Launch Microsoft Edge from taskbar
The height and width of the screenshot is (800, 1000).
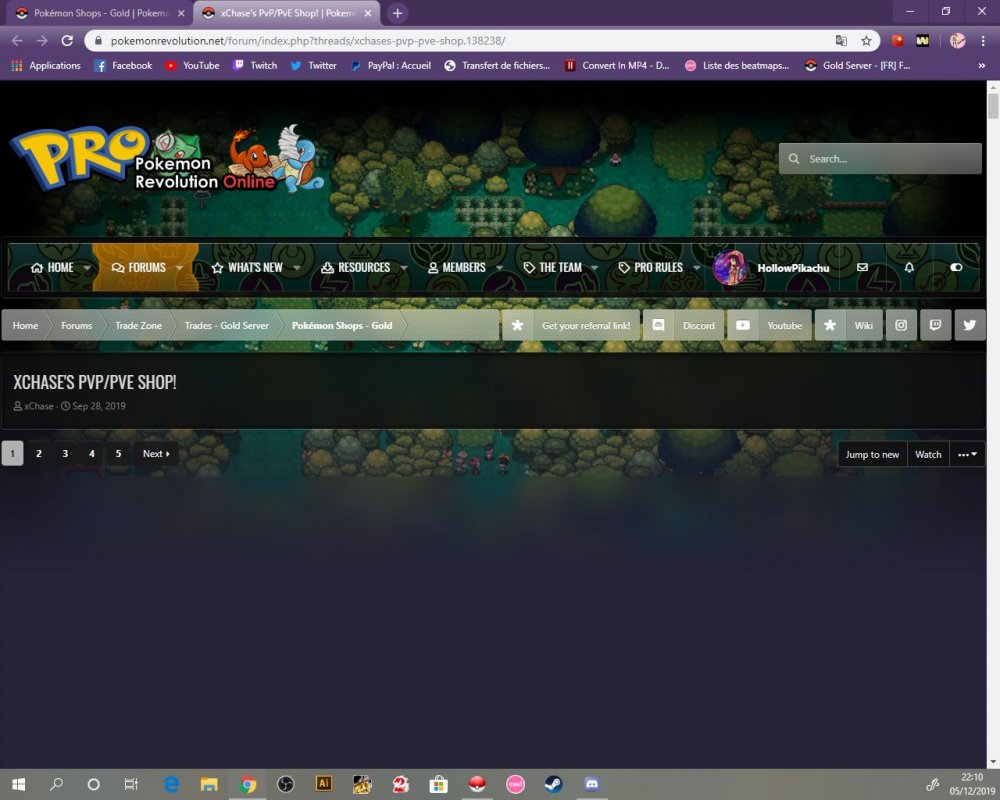tap(172, 784)
